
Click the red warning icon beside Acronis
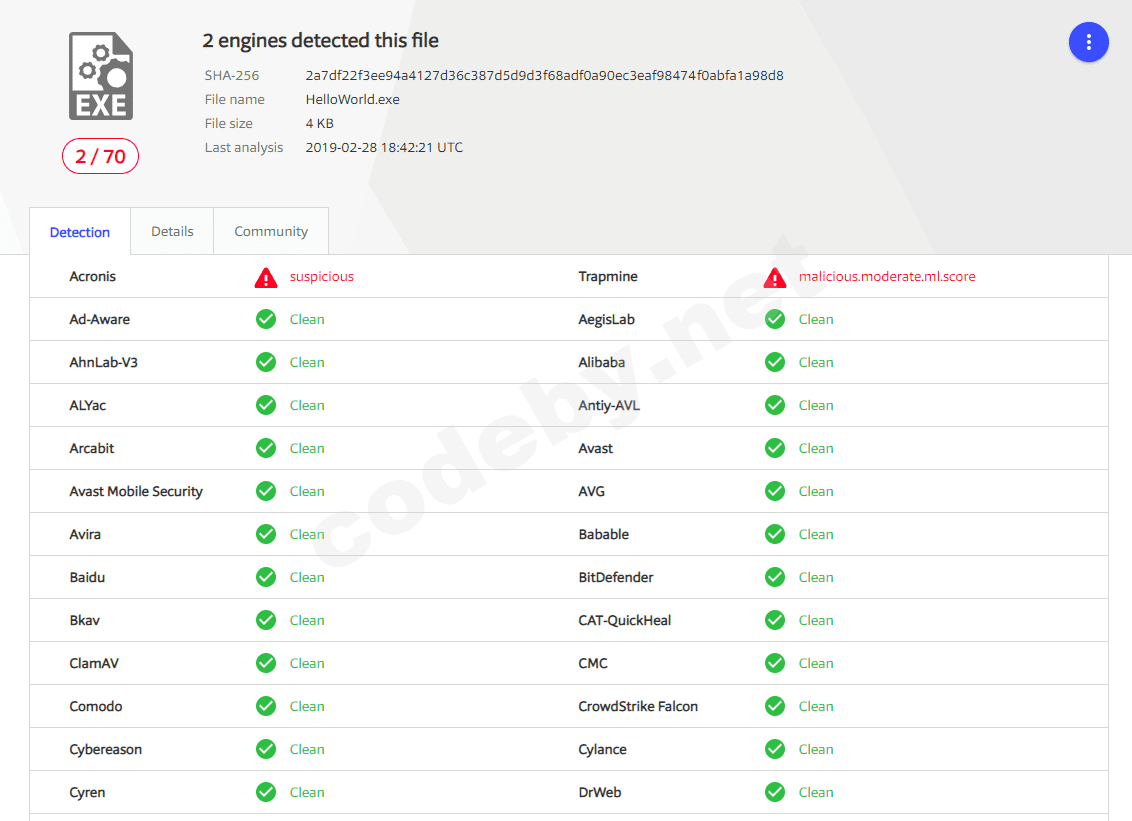point(266,277)
